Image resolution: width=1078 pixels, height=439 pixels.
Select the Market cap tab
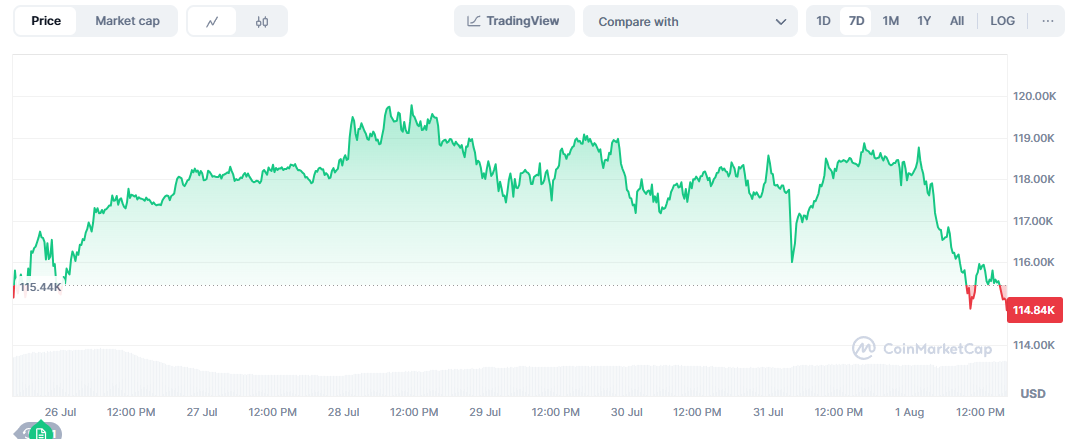[127, 21]
